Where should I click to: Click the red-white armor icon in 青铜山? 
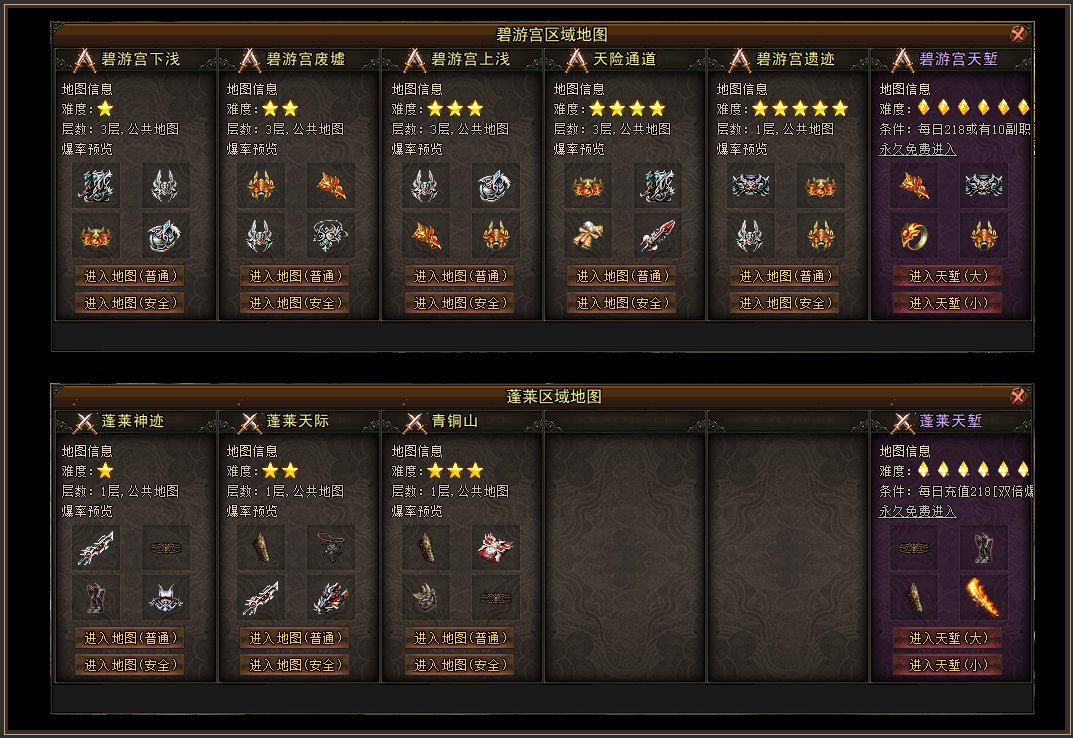click(x=495, y=548)
